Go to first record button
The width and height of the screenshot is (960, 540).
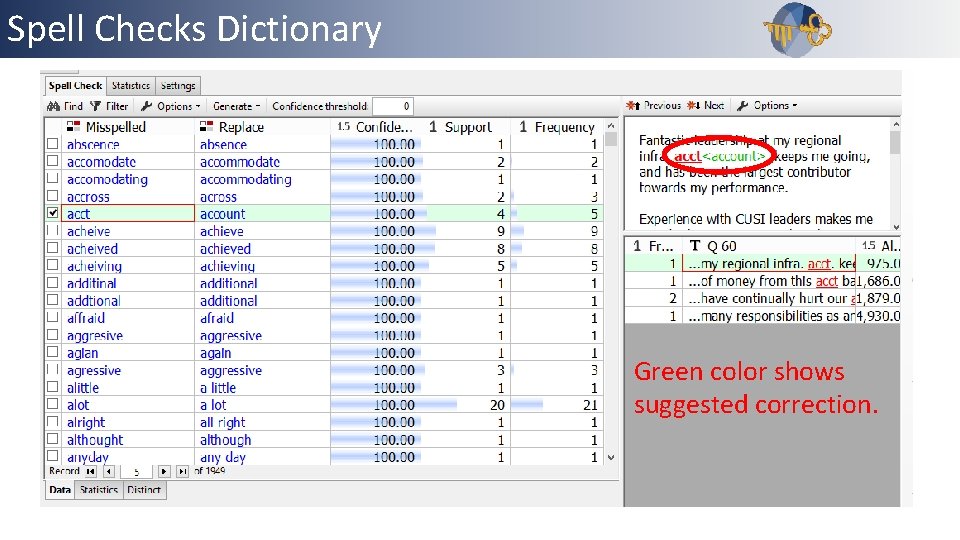pyautogui.click(x=91, y=471)
